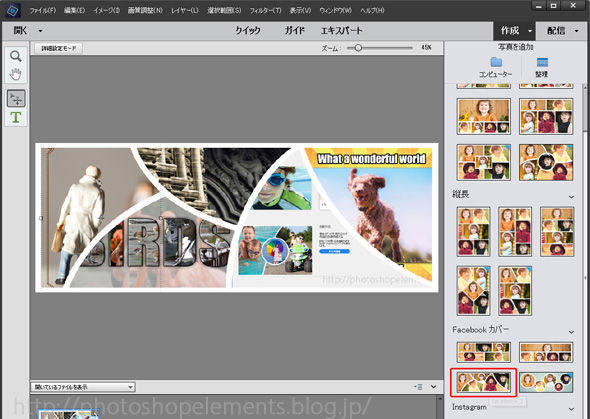Select the center-circle layout thumbnail
This screenshot has height=419, width=590.
point(546,162)
